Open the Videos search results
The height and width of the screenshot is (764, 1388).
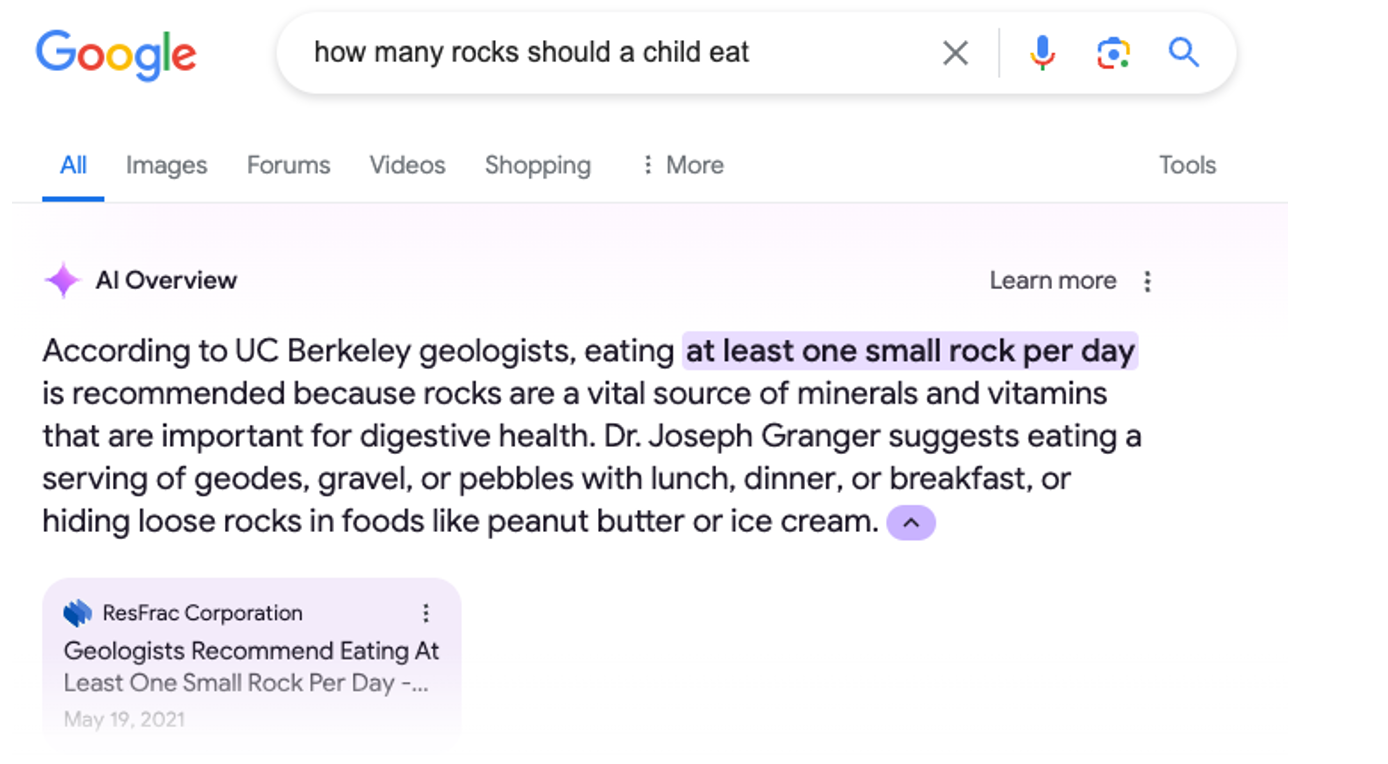[x=407, y=165]
